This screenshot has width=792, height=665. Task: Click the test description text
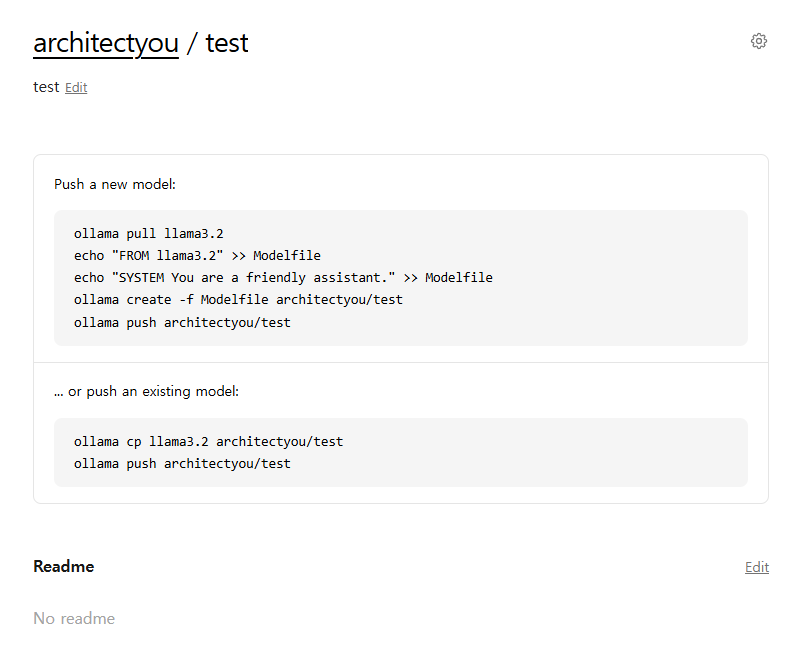click(46, 87)
